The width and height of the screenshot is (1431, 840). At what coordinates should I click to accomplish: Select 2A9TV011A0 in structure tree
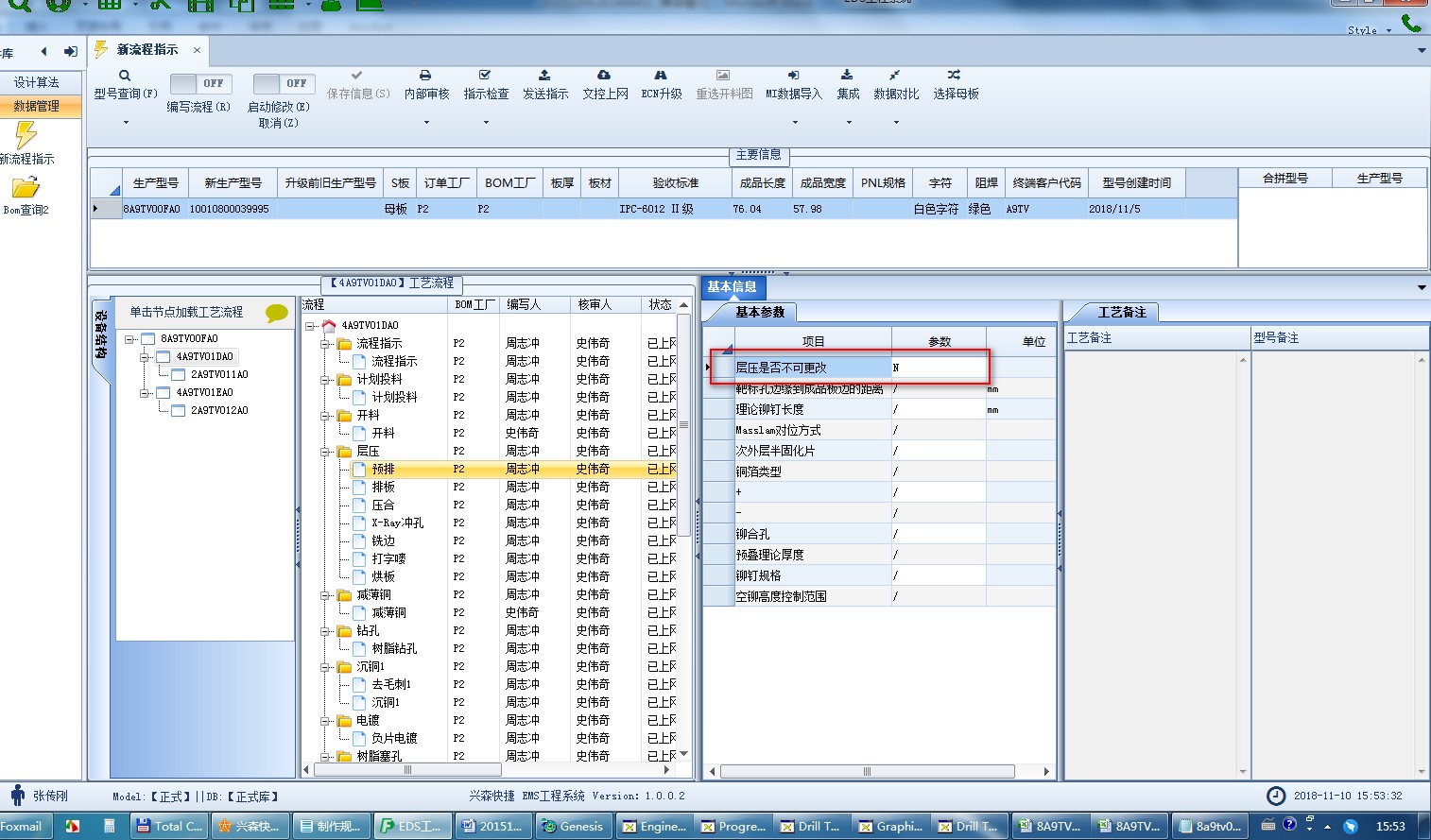219,374
